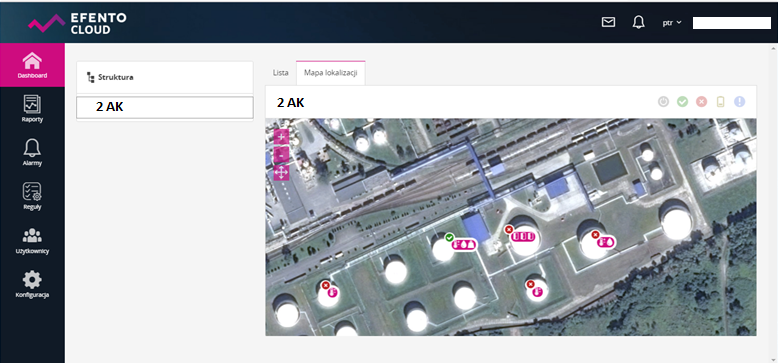Viewport: 779px width, 363px height.
Task: Open Konfiguracja settings gear
Action: click(32, 284)
